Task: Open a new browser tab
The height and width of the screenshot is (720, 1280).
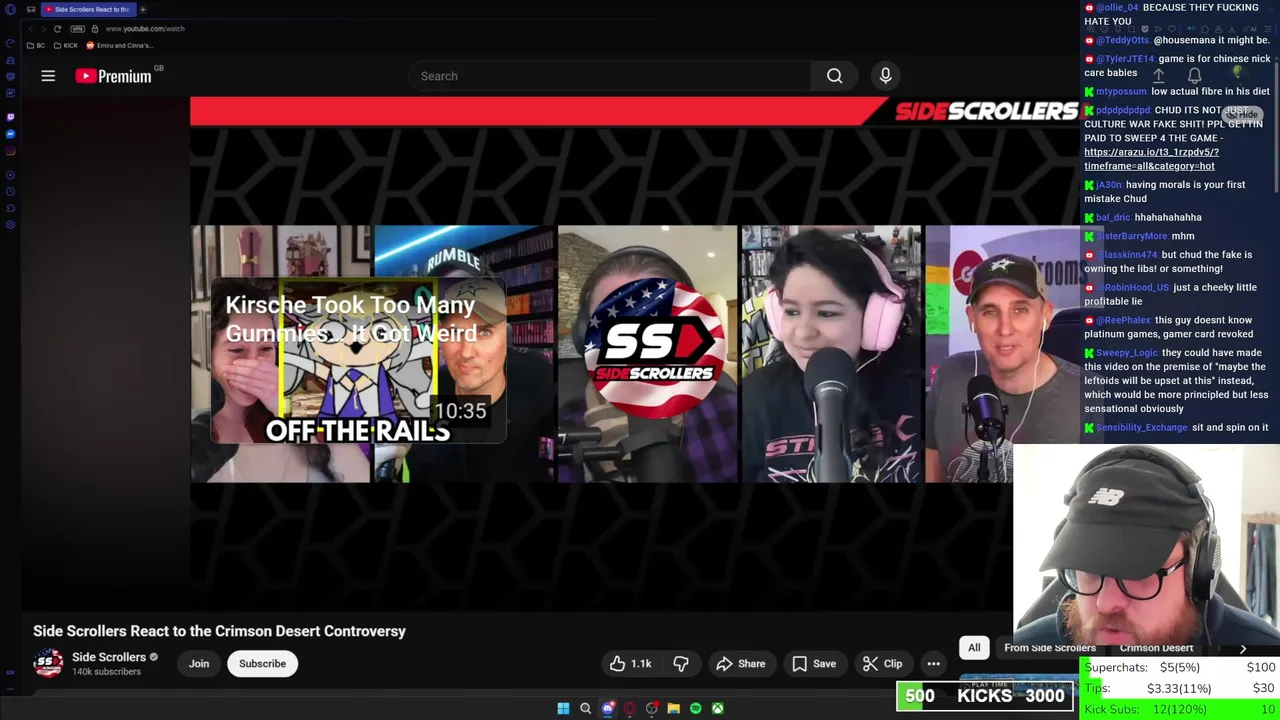Action: (x=143, y=9)
